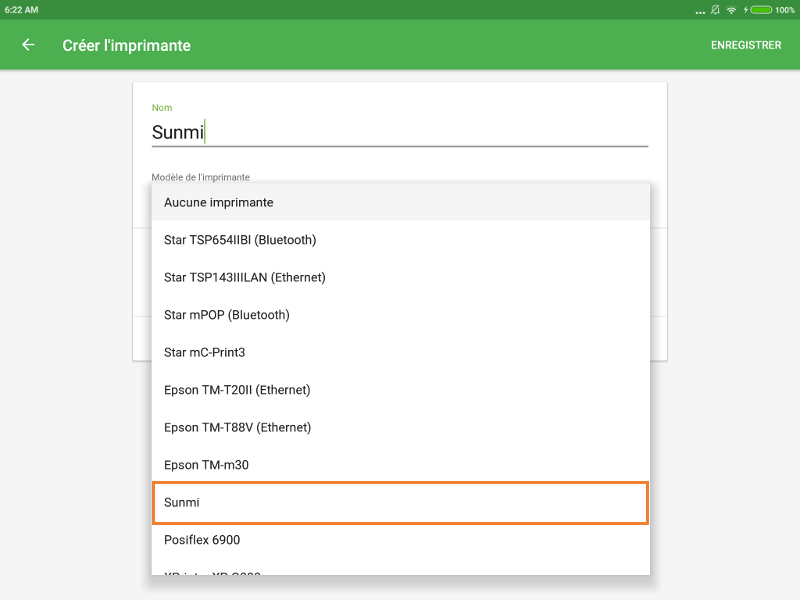Image resolution: width=800 pixels, height=600 pixels.
Task: Click the Nom field containing 'Sunmi'
Action: coord(400,131)
